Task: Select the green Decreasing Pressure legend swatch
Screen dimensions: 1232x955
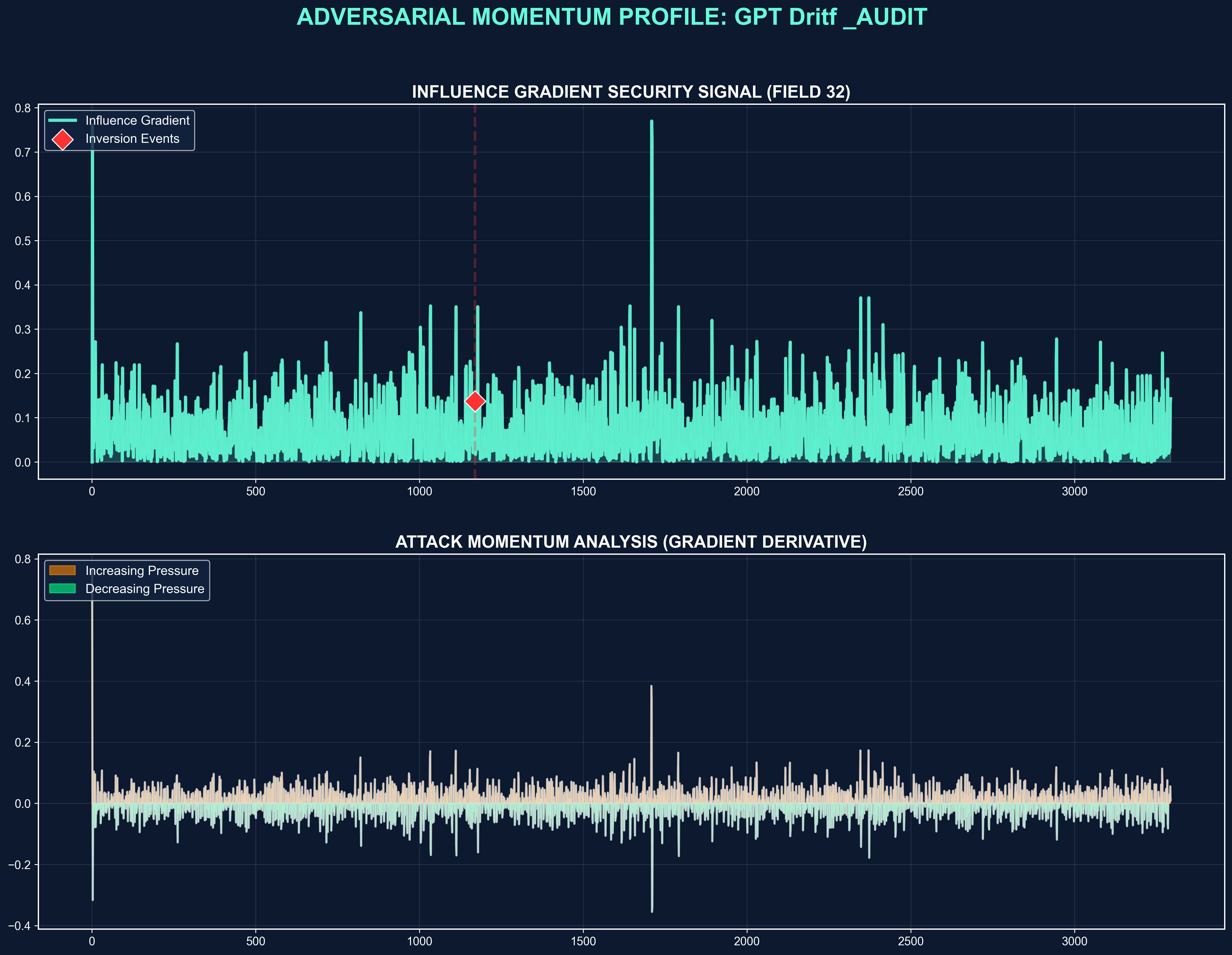Action: click(x=63, y=589)
